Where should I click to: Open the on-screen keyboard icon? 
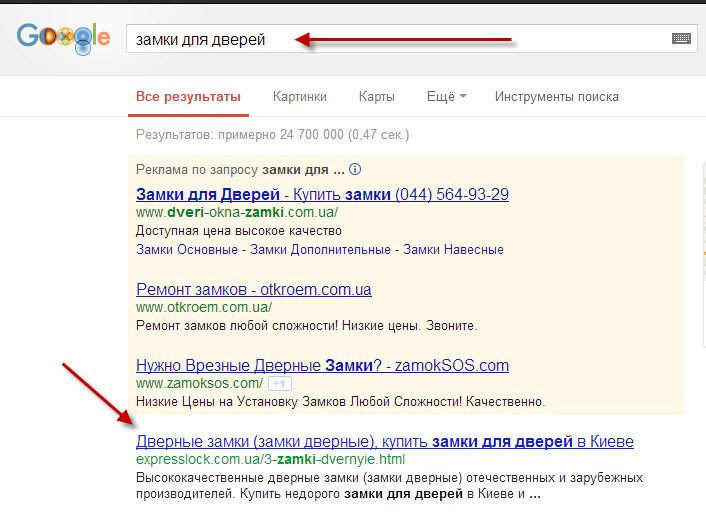[x=681, y=38]
